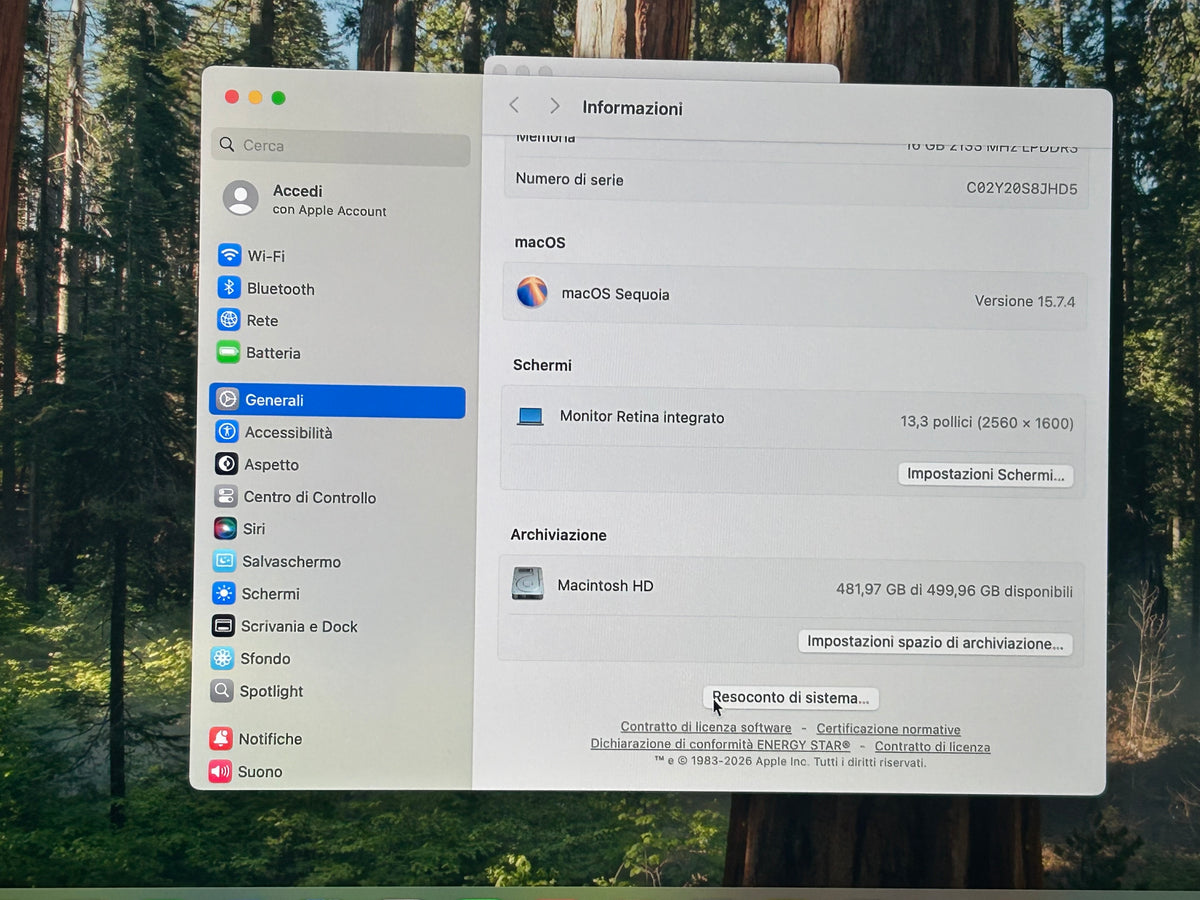
Task: Click the Cerca search field
Action: pos(341,146)
